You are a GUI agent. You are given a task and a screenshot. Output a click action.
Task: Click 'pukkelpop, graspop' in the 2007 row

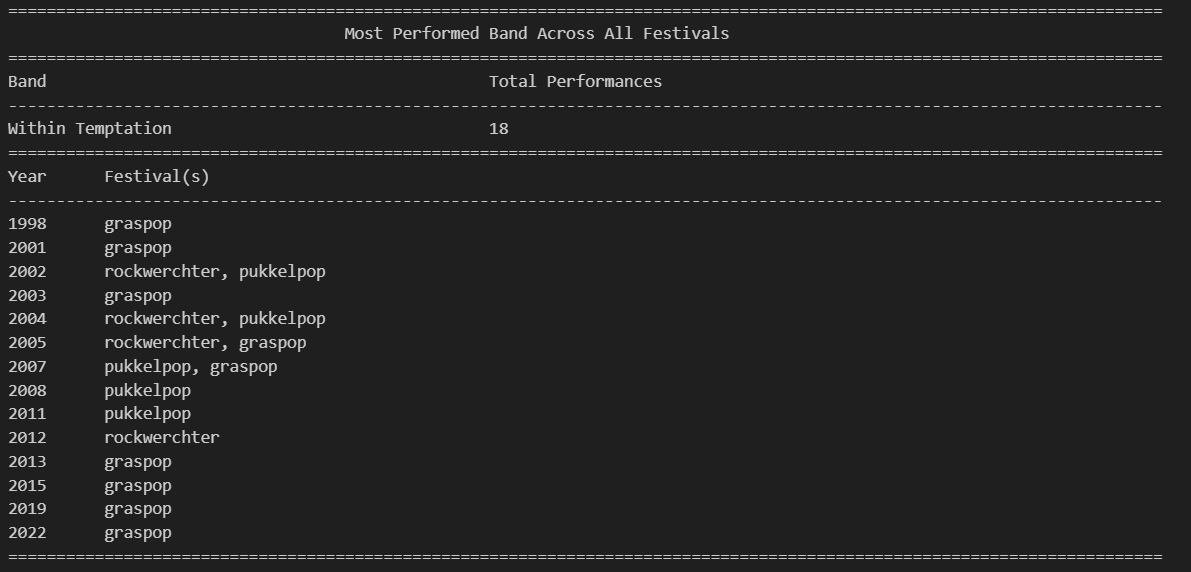[x=191, y=367]
